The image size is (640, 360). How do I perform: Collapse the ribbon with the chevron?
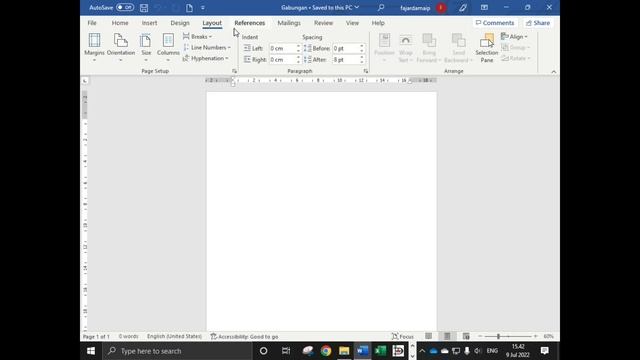click(x=553, y=71)
